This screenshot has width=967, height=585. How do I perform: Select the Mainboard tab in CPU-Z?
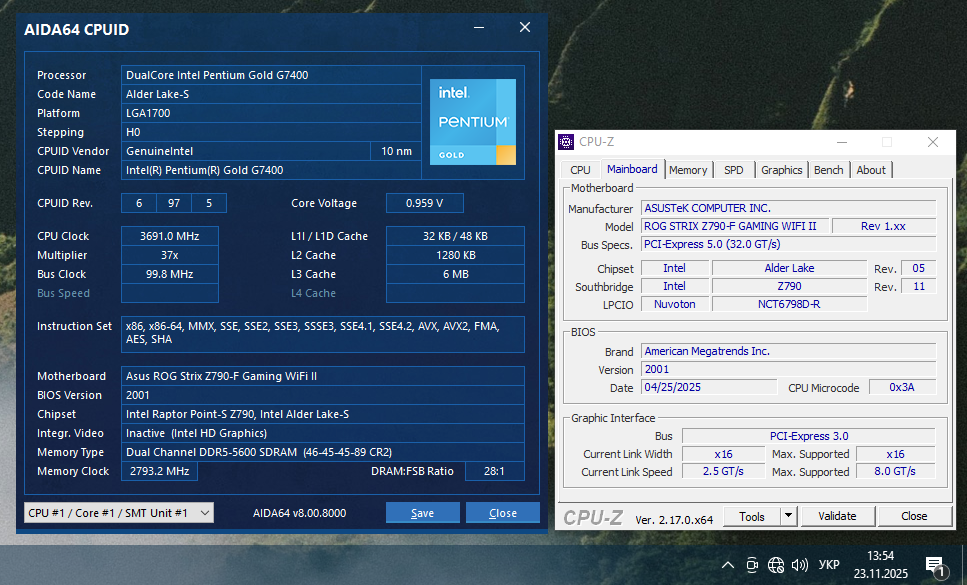point(632,169)
